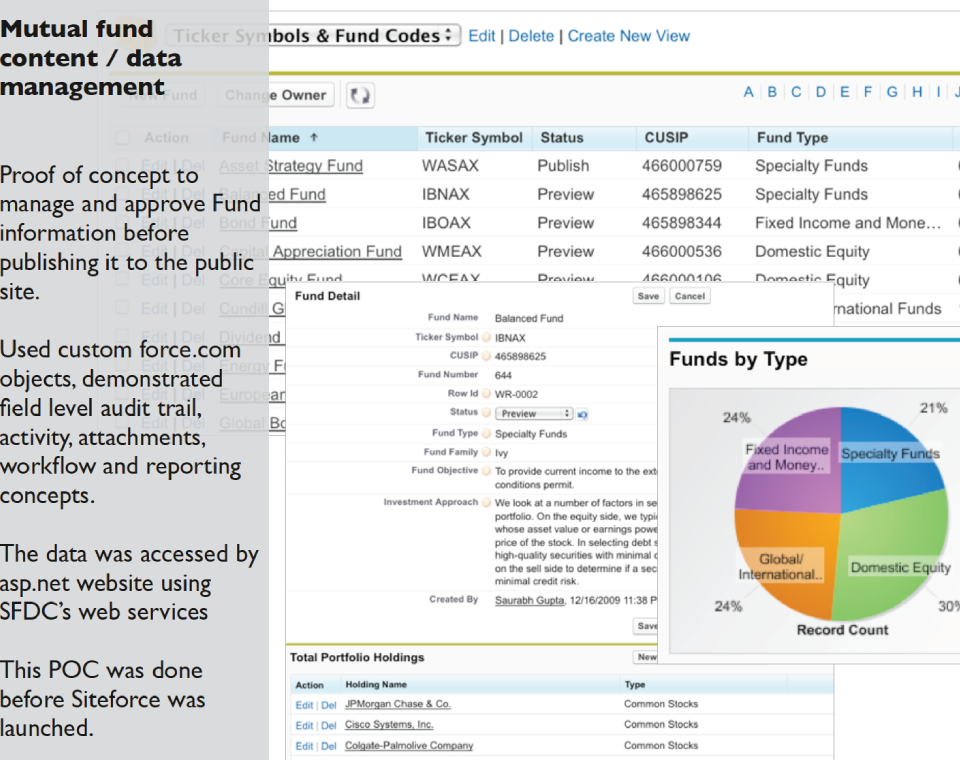Click the blue undo arrow beside Status
The width and height of the screenshot is (960, 760).
[x=582, y=415]
